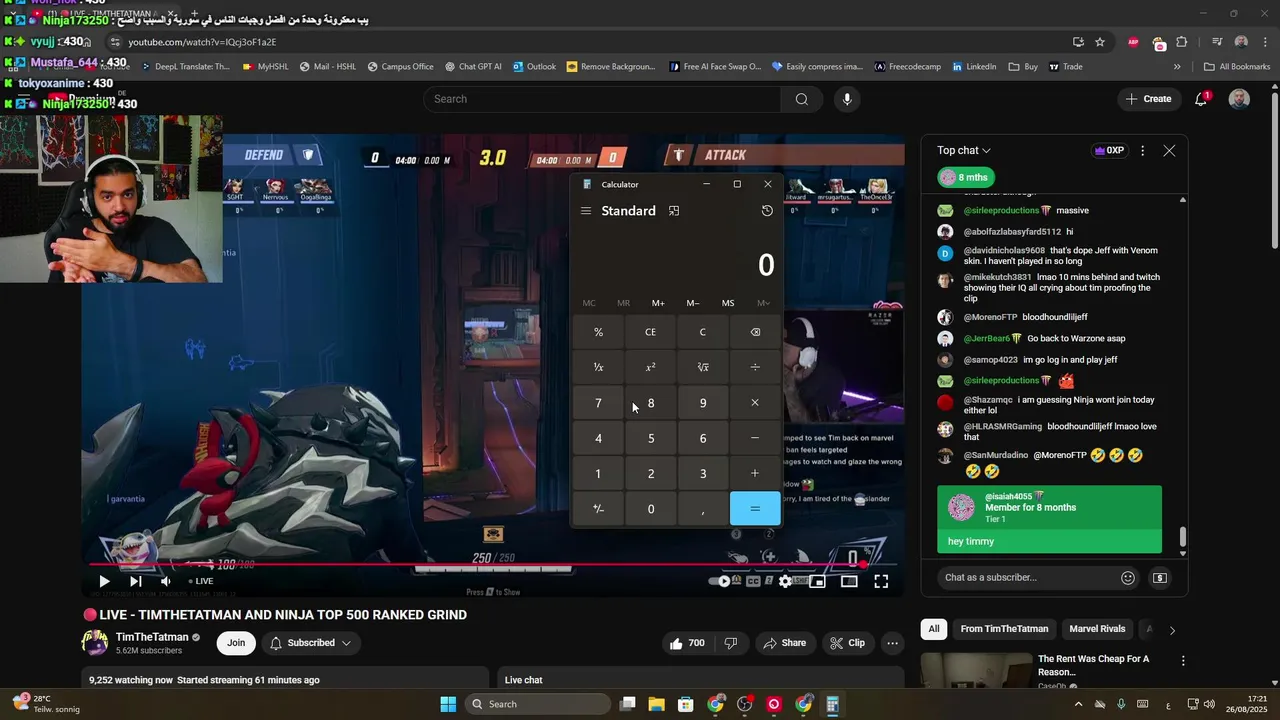Image resolution: width=1280 pixels, height=720 pixels.
Task: Open the LinkedIn bookmark
Action: (974, 67)
